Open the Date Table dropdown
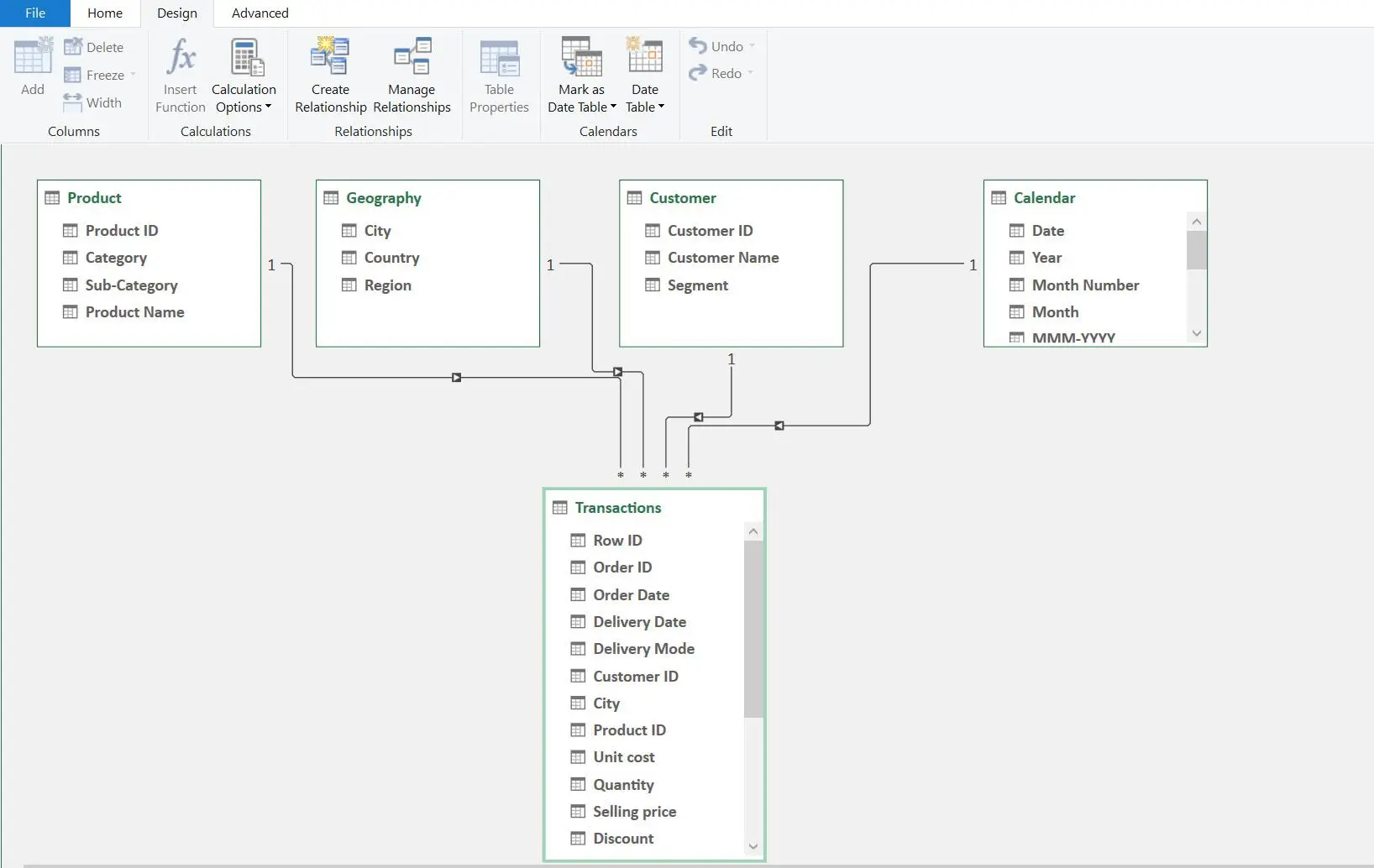 point(661,107)
